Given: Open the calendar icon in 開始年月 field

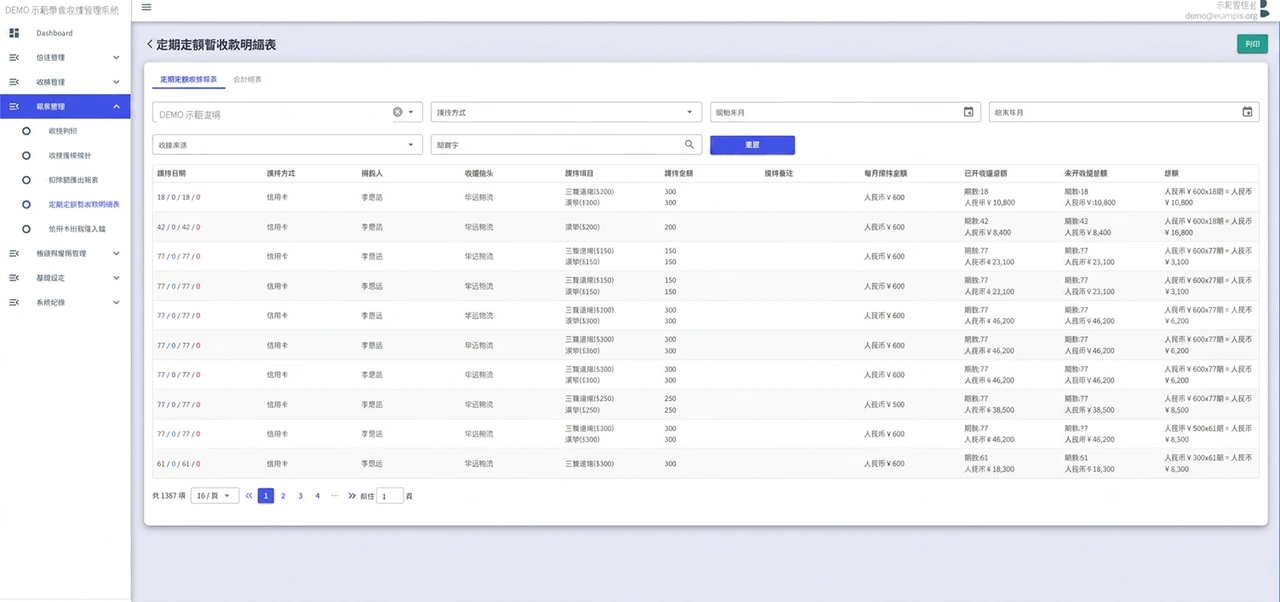Looking at the screenshot, I should 968,112.
